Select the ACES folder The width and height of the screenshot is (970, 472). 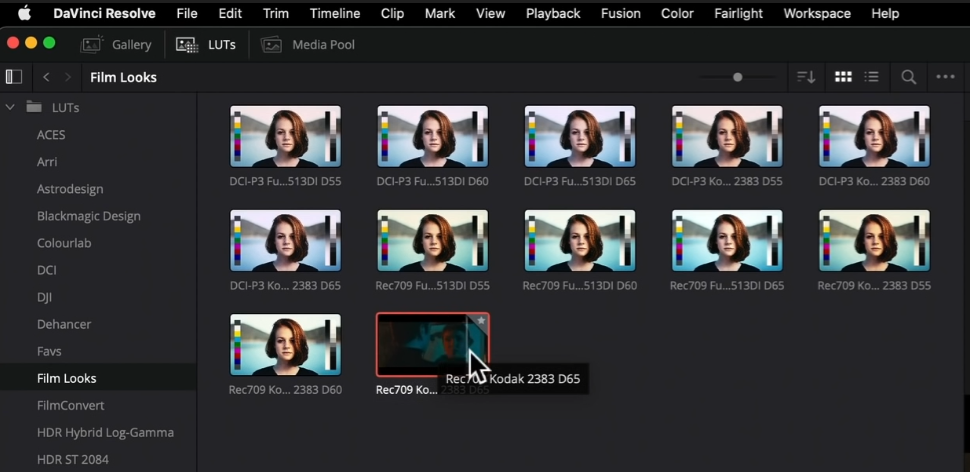51,135
